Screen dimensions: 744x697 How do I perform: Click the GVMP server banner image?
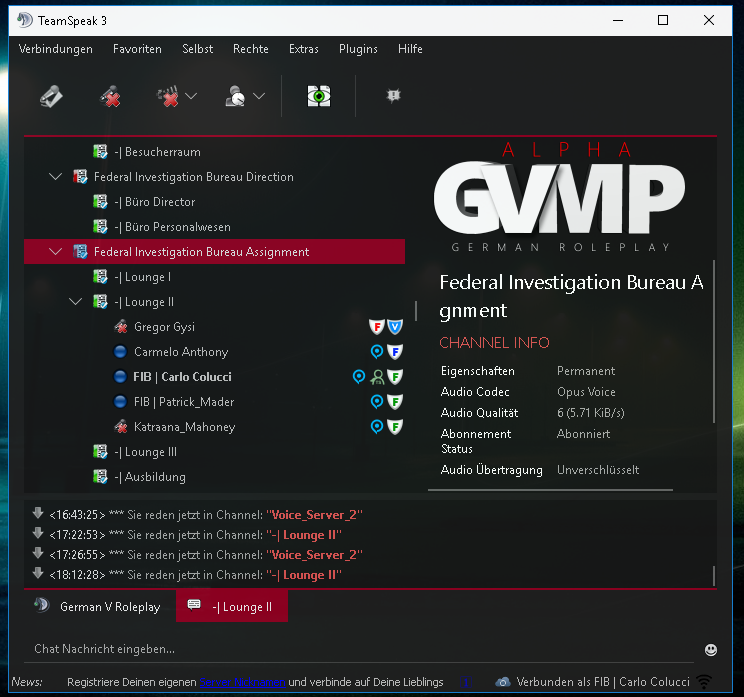[x=560, y=197]
